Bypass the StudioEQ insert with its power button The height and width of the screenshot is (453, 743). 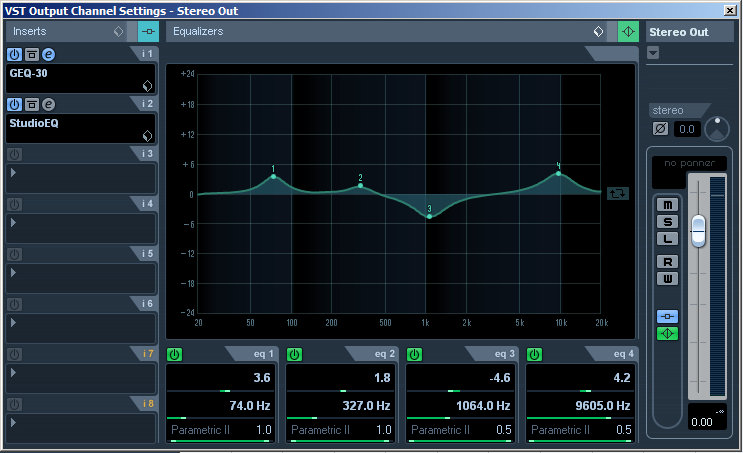tap(15, 104)
